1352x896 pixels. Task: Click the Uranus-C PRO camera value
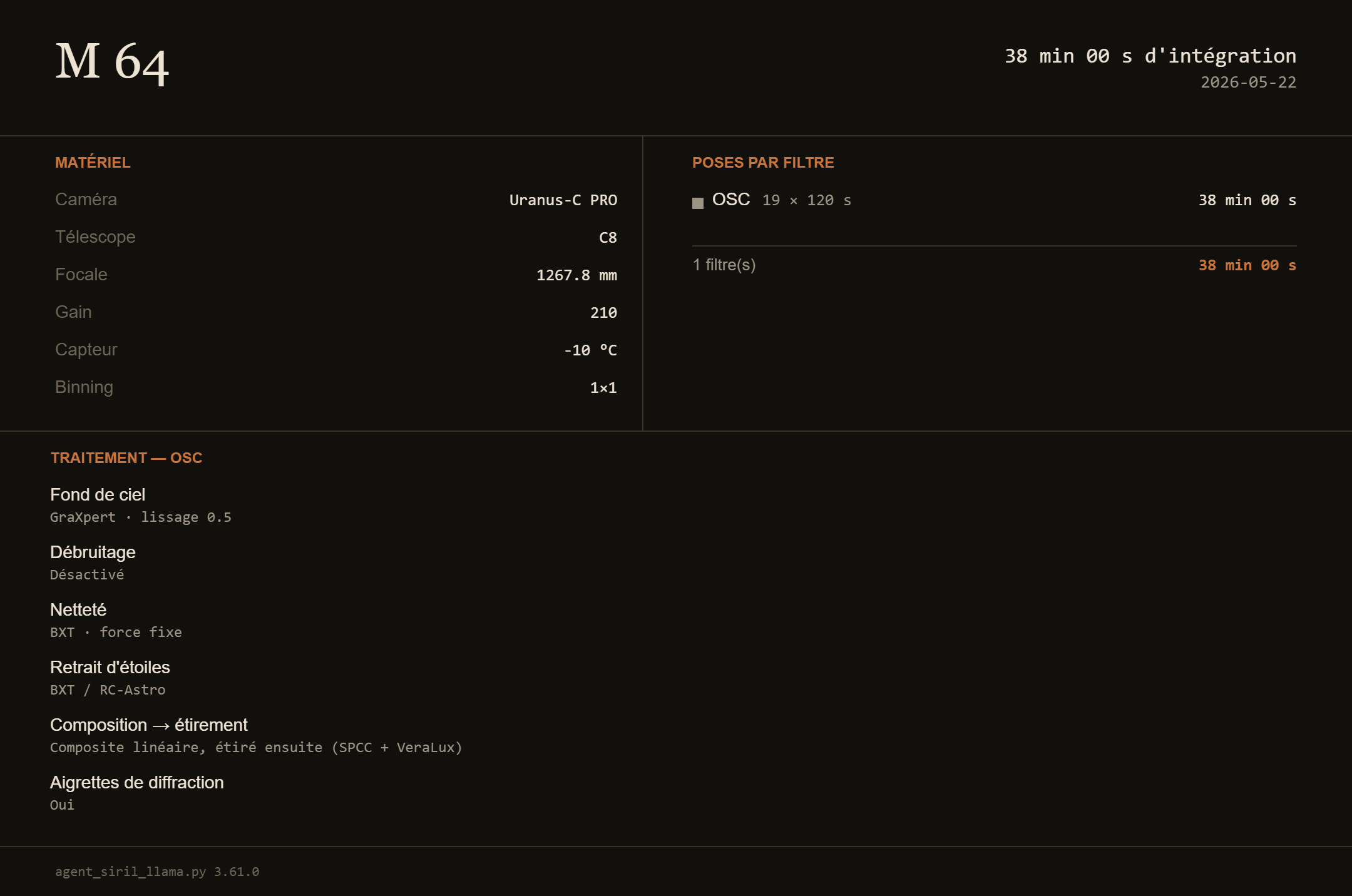tap(563, 200)
